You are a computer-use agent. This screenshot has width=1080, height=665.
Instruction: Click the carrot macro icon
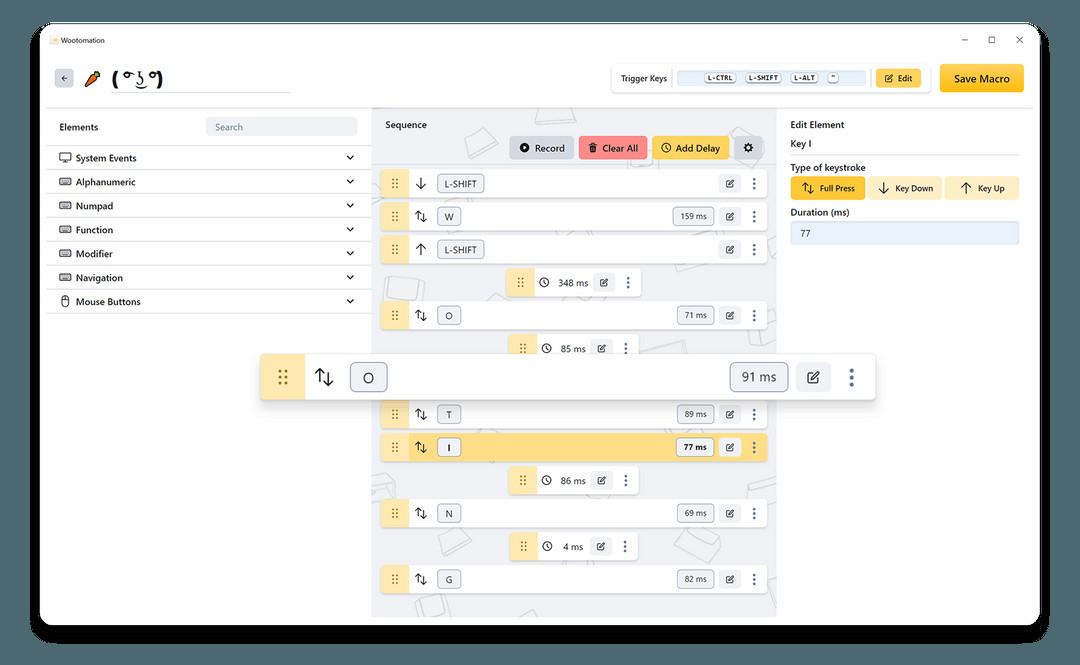point(92,79)
